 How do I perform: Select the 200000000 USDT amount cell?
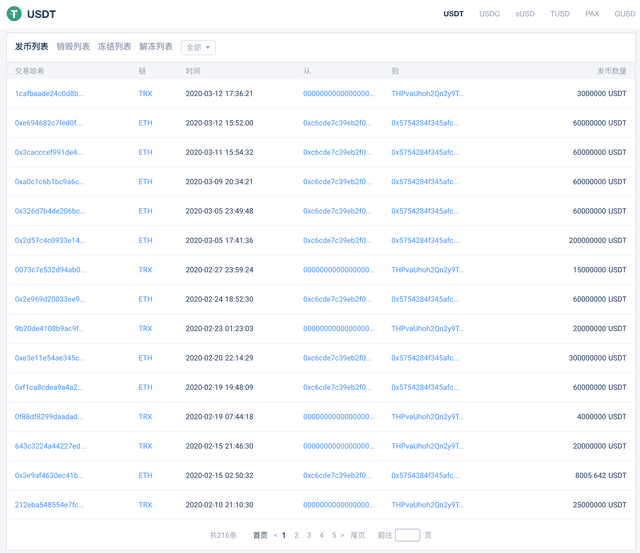click(598, 240)
